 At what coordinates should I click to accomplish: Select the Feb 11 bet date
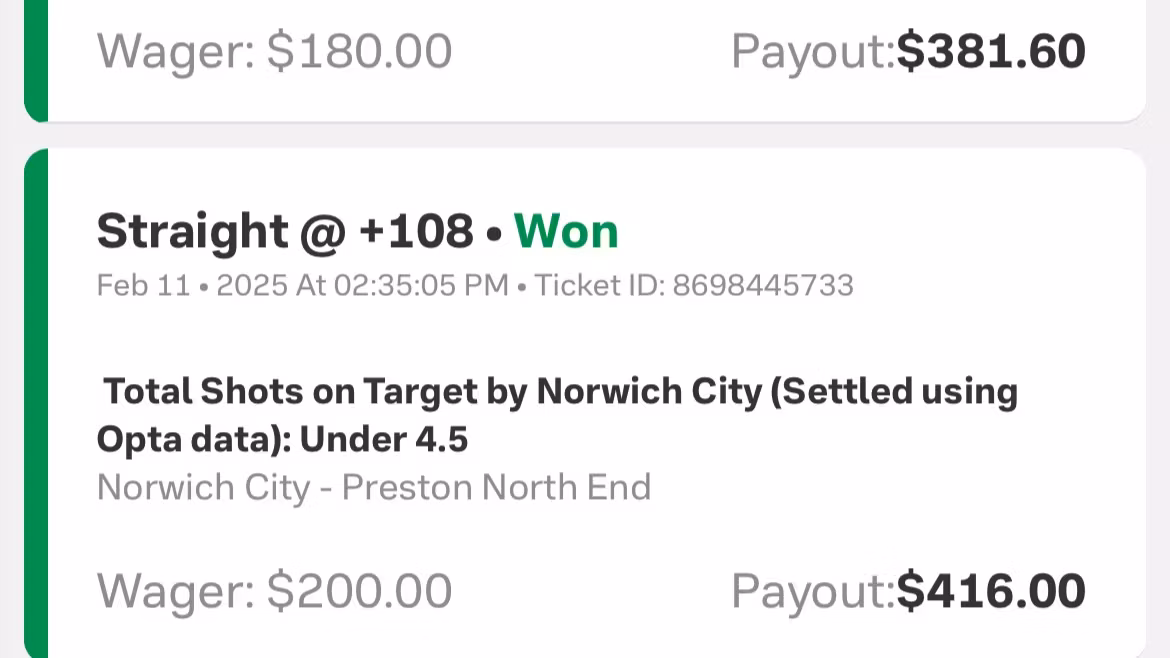(x=143, y=286)
